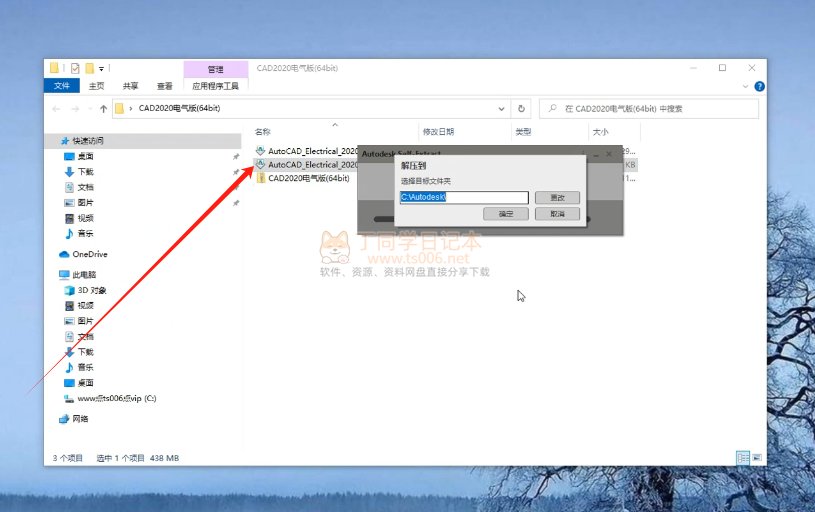This screenshot has width=815, height=512.
Task: Select 快速访问 in the navigation pane
Action: point(87,141)
